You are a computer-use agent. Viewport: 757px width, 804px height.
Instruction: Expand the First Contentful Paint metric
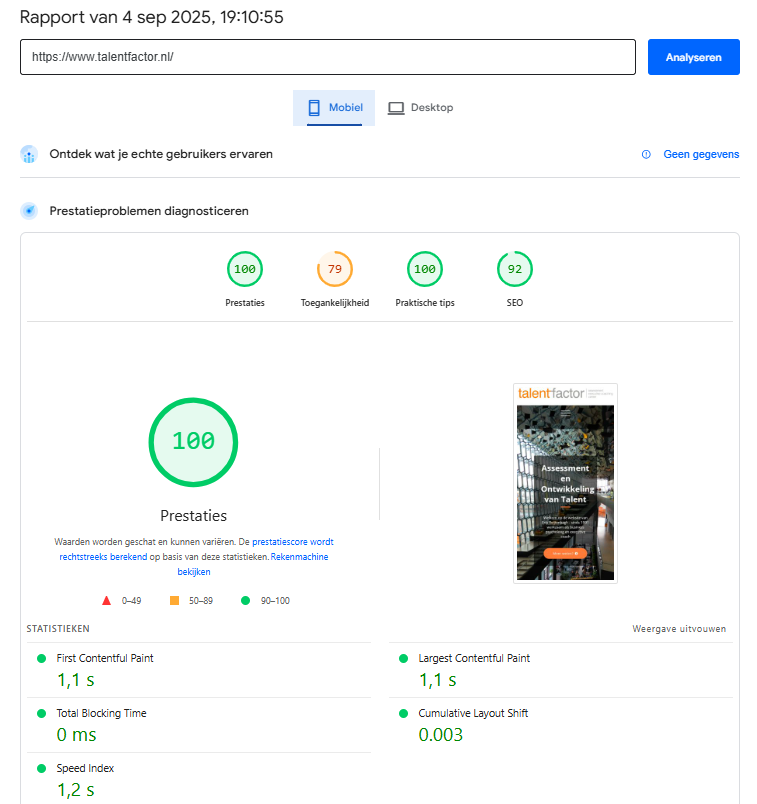click(x=105, y=658)
